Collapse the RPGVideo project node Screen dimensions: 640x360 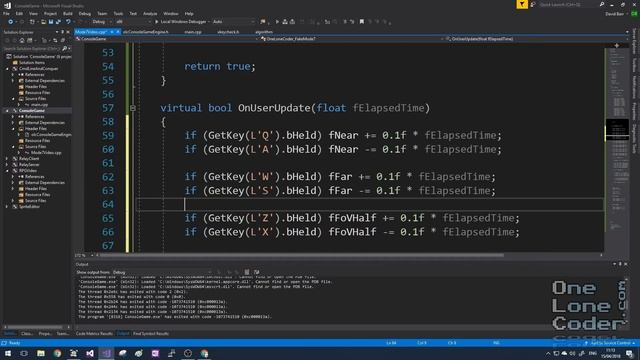pyautogui.click(x=7, y=171)
